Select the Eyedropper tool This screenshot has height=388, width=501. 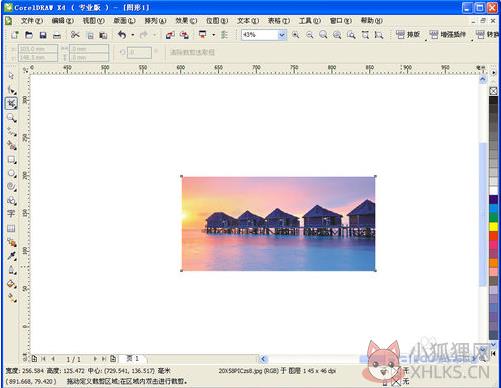coord(11,256)
